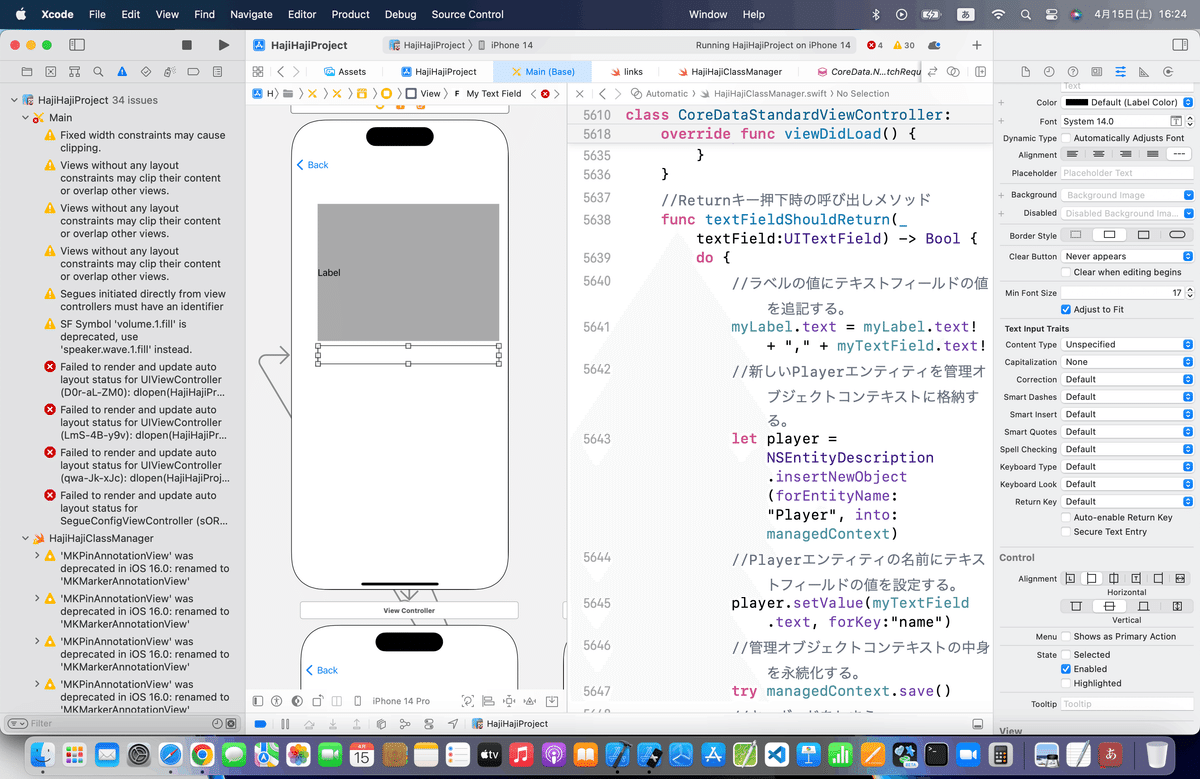Open the Source Control navigator
This screenshot has width=1200, height=779.
click(50, 72)
